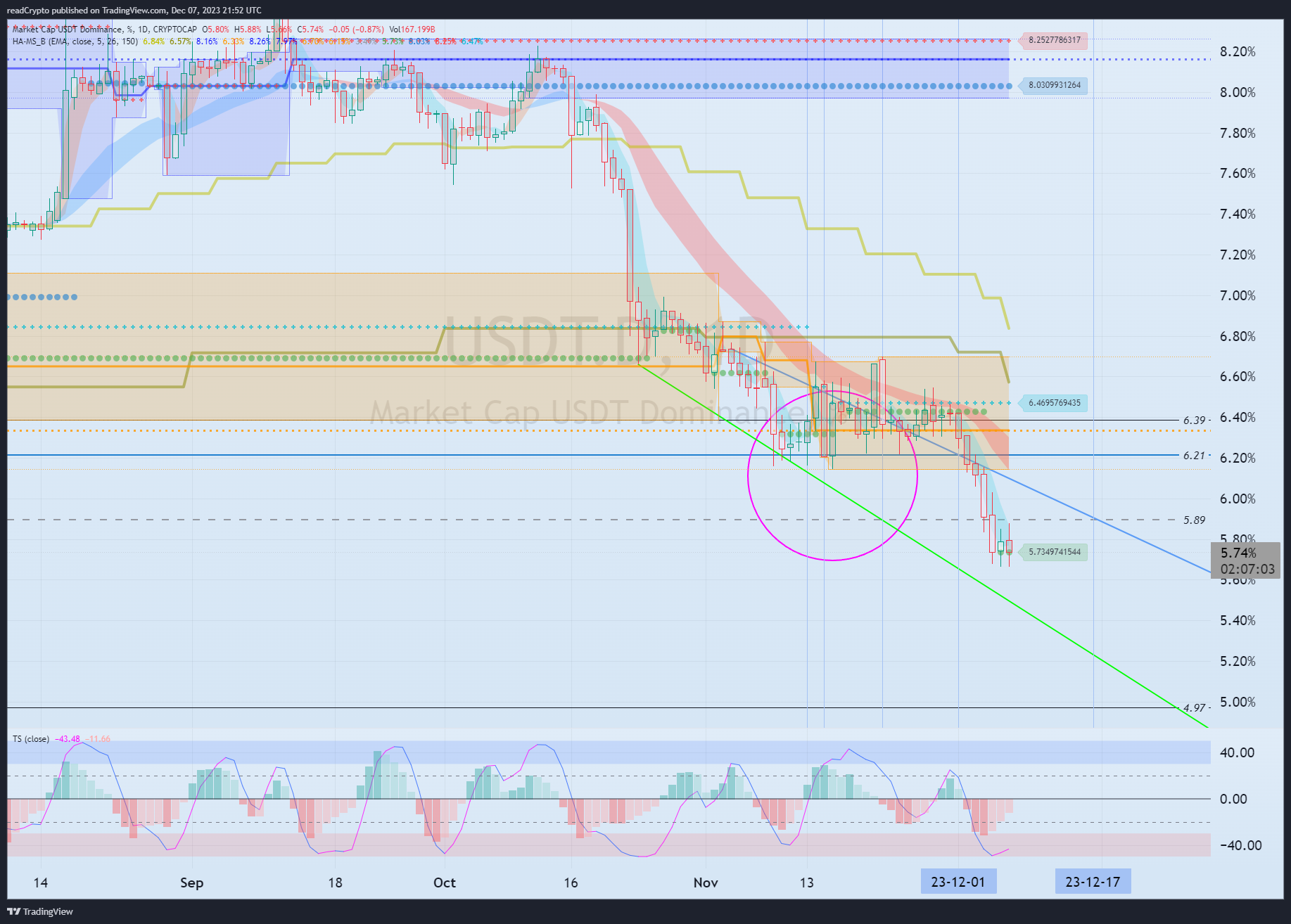Screen dimensions: 1291x924
Task: Click the 4.97 horizontal line label
Action: pos(1194,708)
